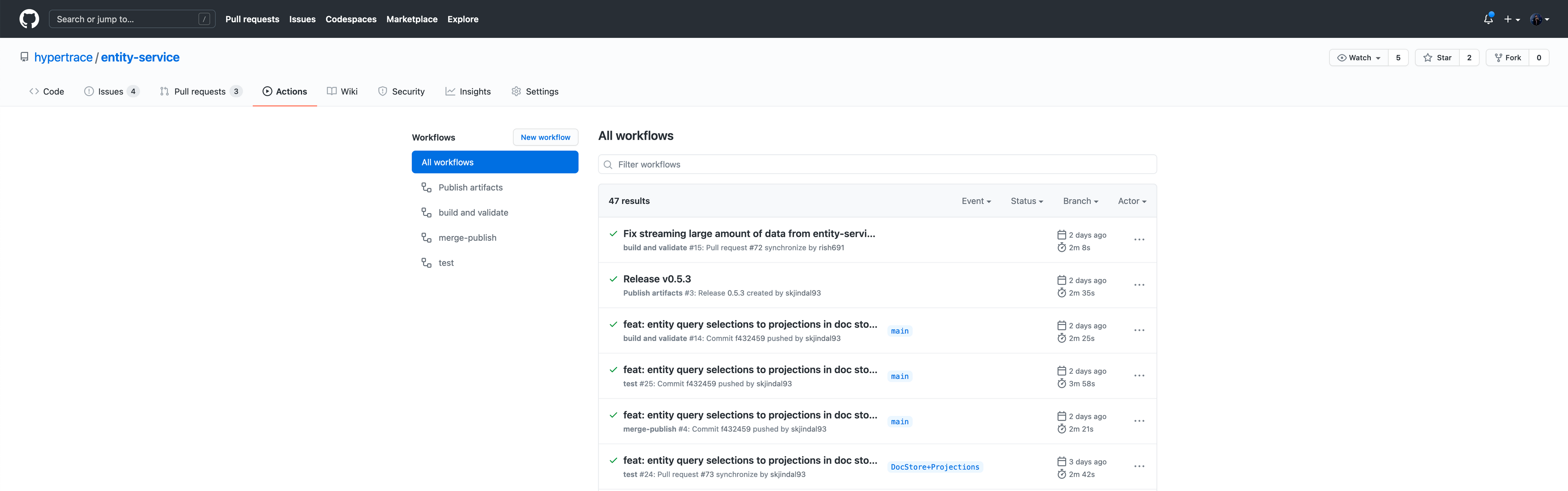Open Codespaces in top navigation
Screen dimensions: 1568x491
tap(351, 19)
